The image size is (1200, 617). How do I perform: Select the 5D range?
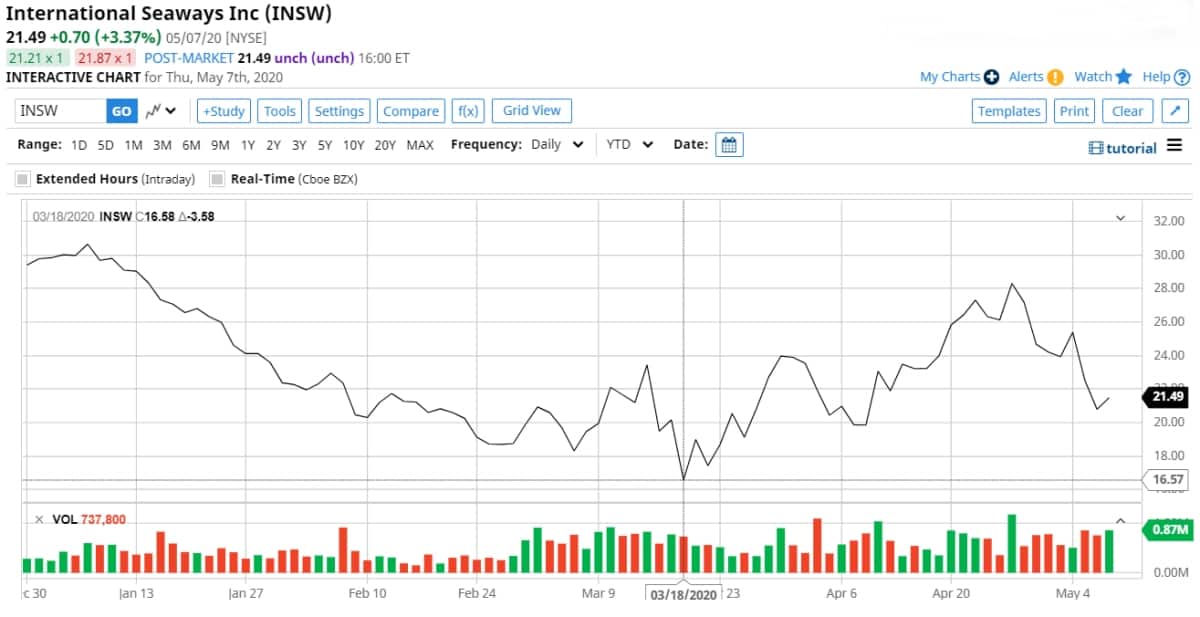pos(106,145)
